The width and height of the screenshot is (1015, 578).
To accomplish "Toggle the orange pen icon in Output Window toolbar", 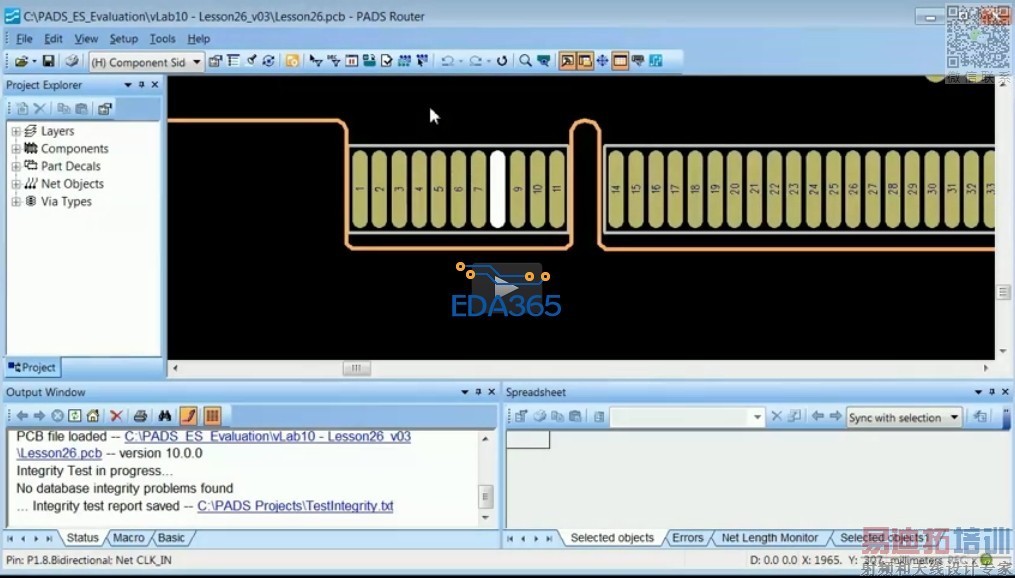I will pyautogui.click(x=188, y=415).
